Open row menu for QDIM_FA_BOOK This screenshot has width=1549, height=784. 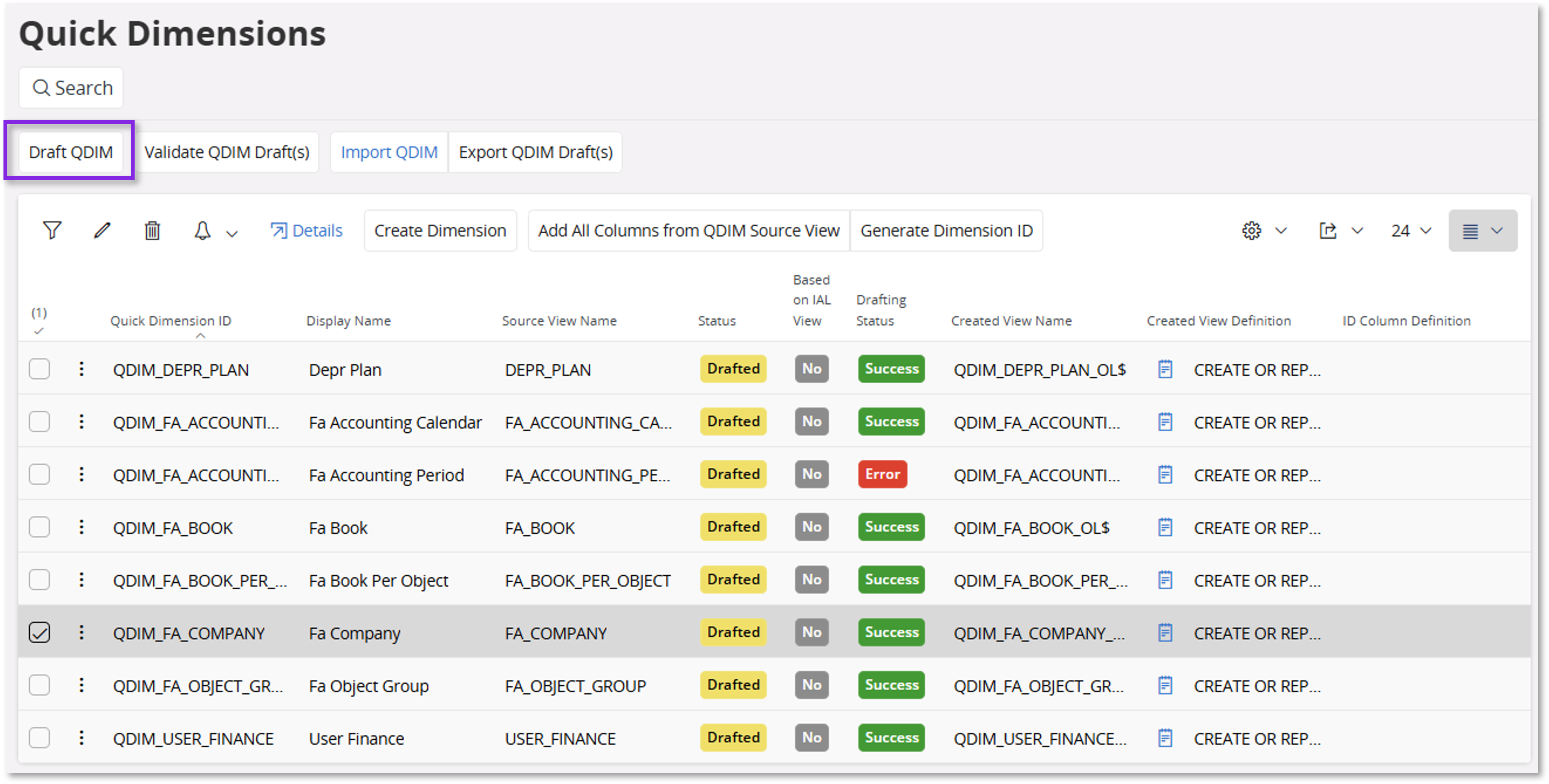click(x=81, y=527)
